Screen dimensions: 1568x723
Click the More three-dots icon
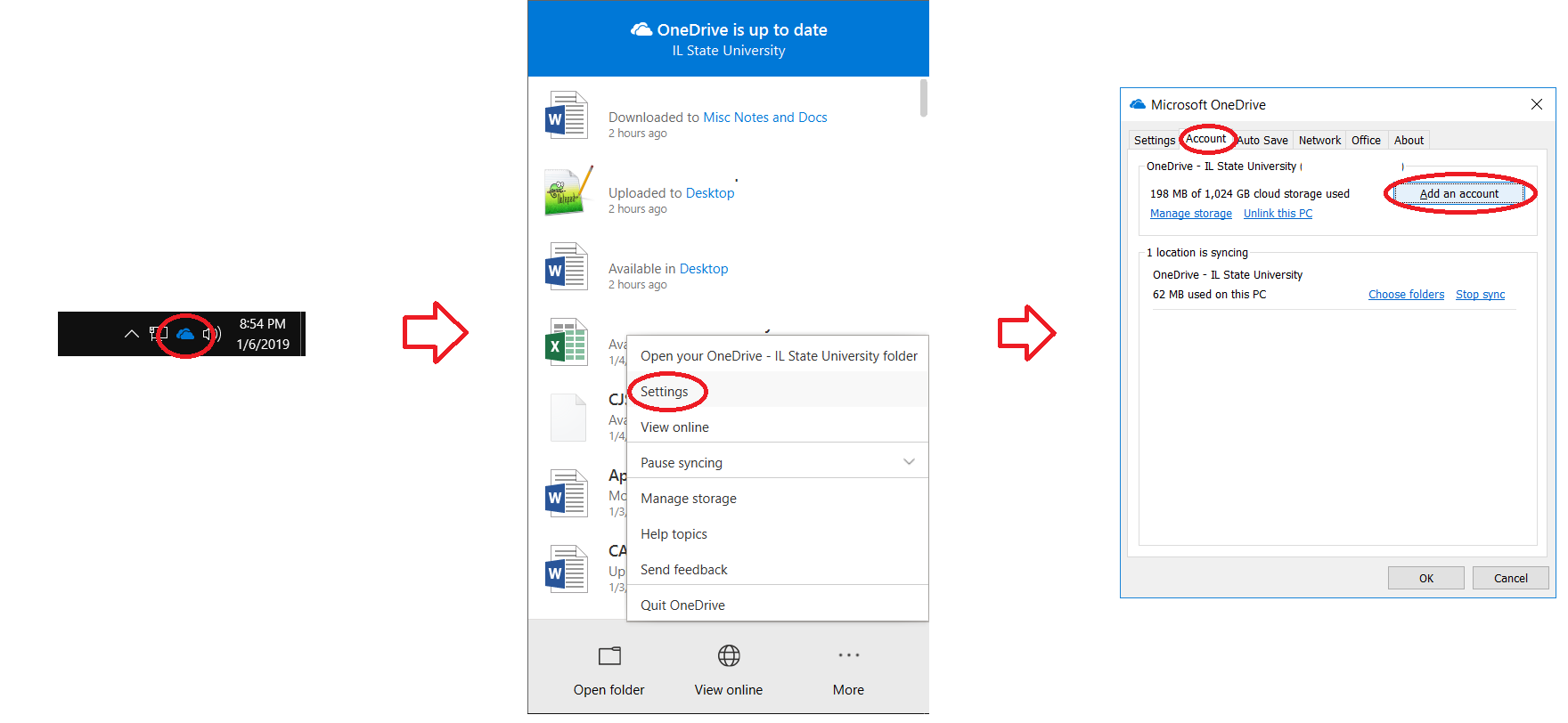(849, 655)
